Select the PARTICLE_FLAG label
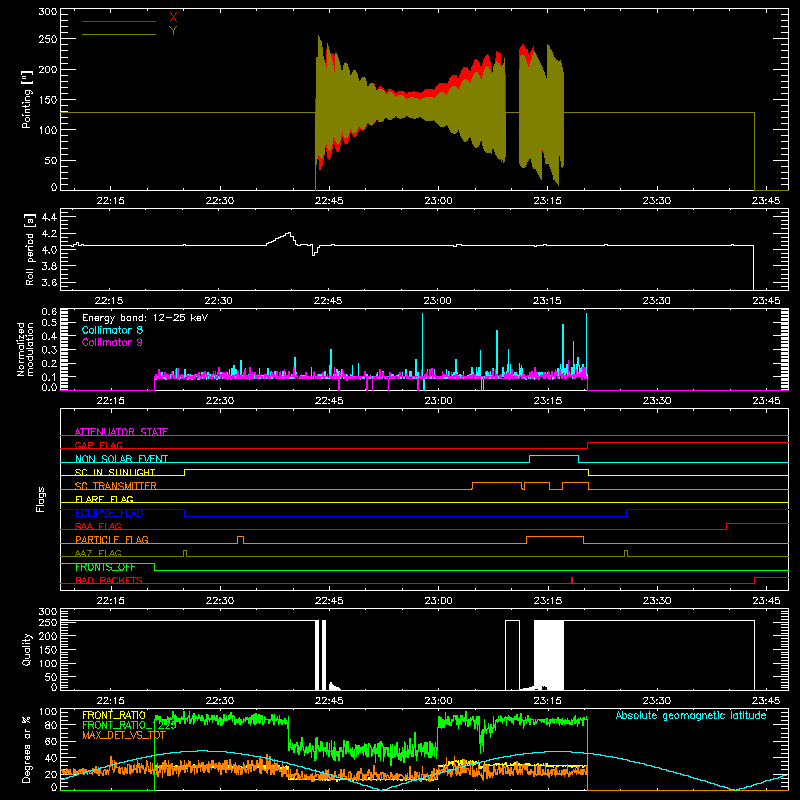 tap(112, 539)
